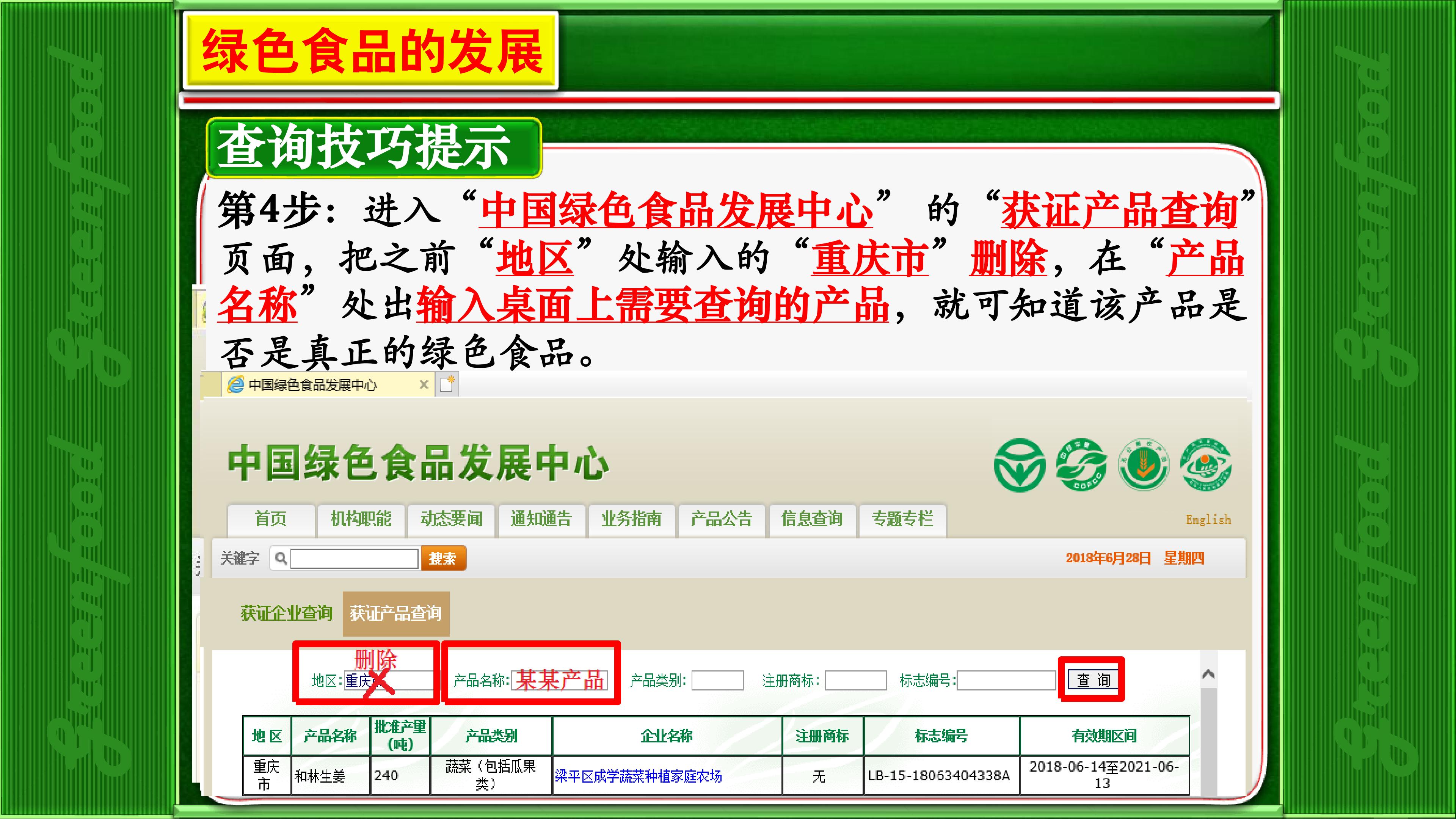
Task: Click the 和林生姜 product cell
Action: 331,775
